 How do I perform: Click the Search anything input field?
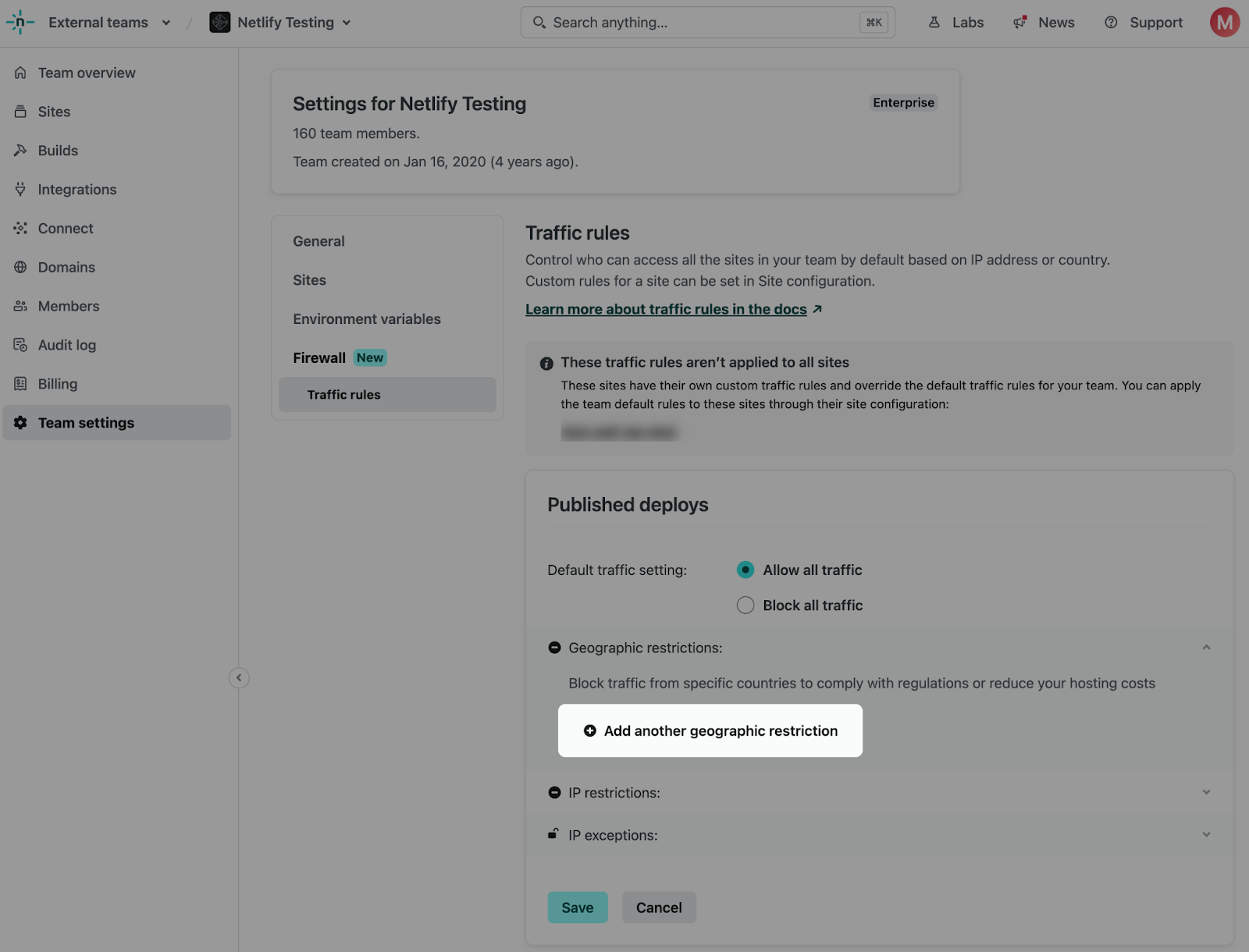708,23
